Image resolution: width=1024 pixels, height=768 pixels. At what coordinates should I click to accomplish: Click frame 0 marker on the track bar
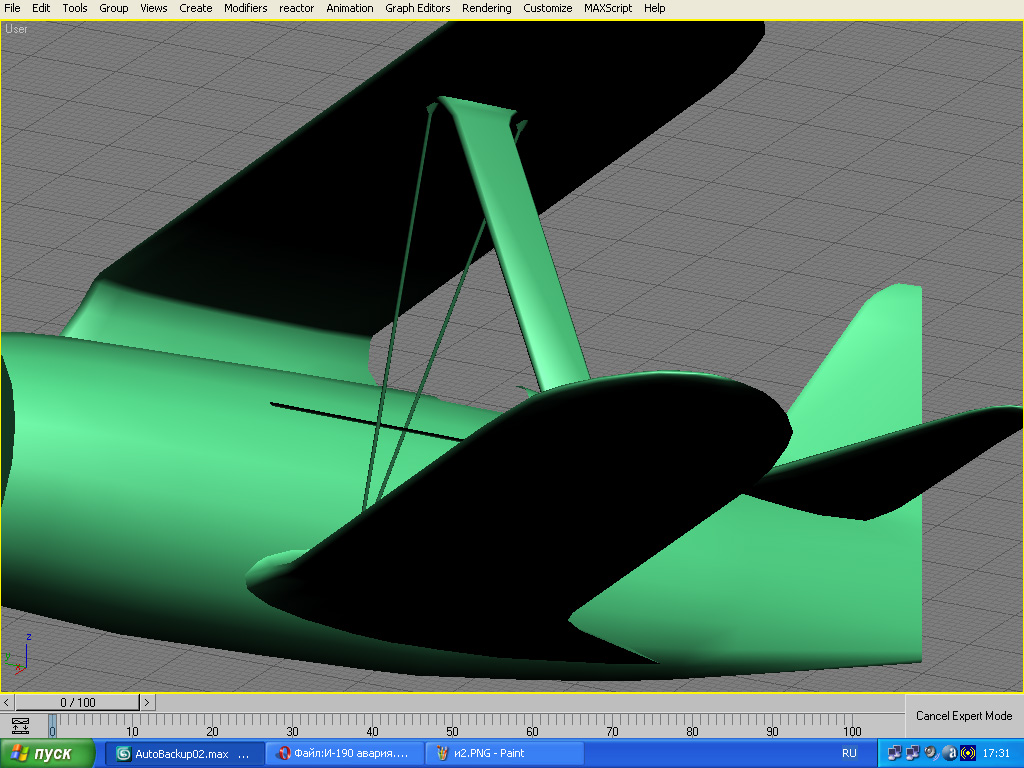(52, 726)
